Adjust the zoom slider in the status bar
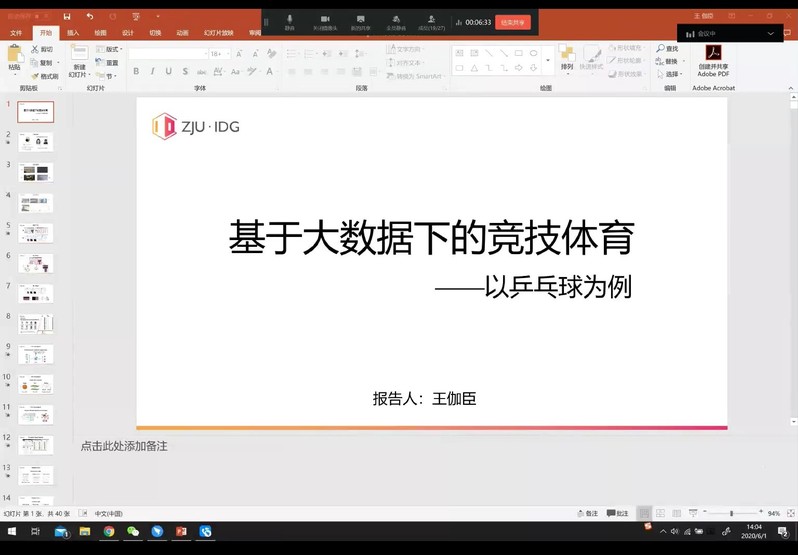This screenshot has width=798, height=555. pyautogui.click(x=731, y=513)
